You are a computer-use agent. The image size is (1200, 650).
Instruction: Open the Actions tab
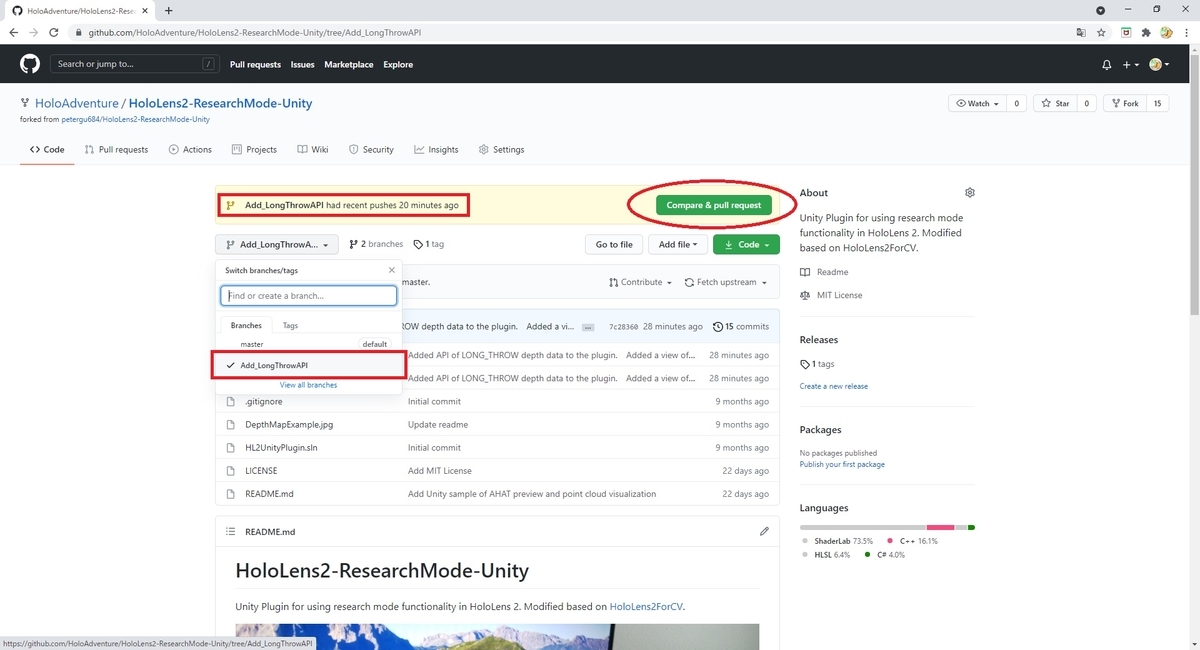pyautogui.click(x=190, y=149)
